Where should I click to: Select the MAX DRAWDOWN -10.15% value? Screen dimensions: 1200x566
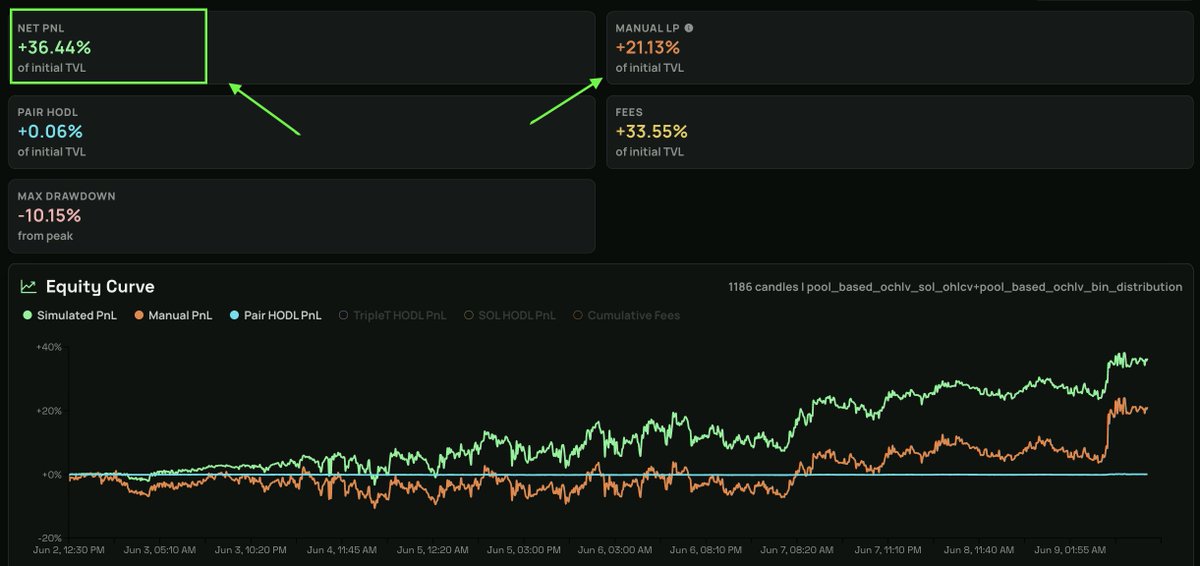click(49, 215)
